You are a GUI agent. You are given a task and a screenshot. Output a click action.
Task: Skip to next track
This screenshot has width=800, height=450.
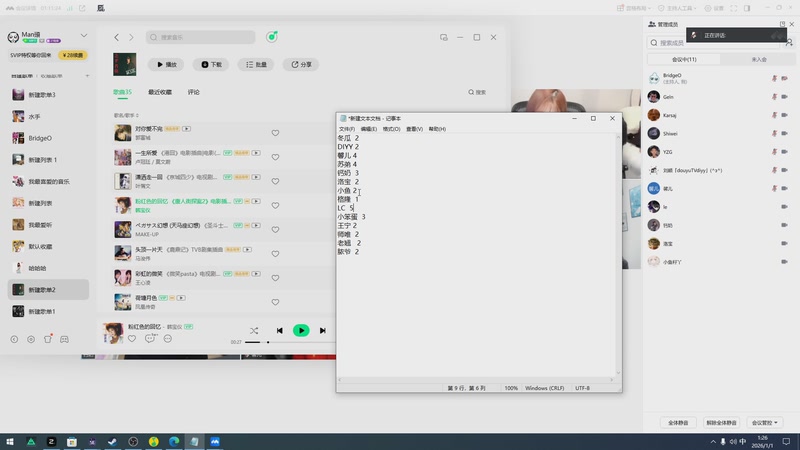pyautogui.click(x=322, y=331)
